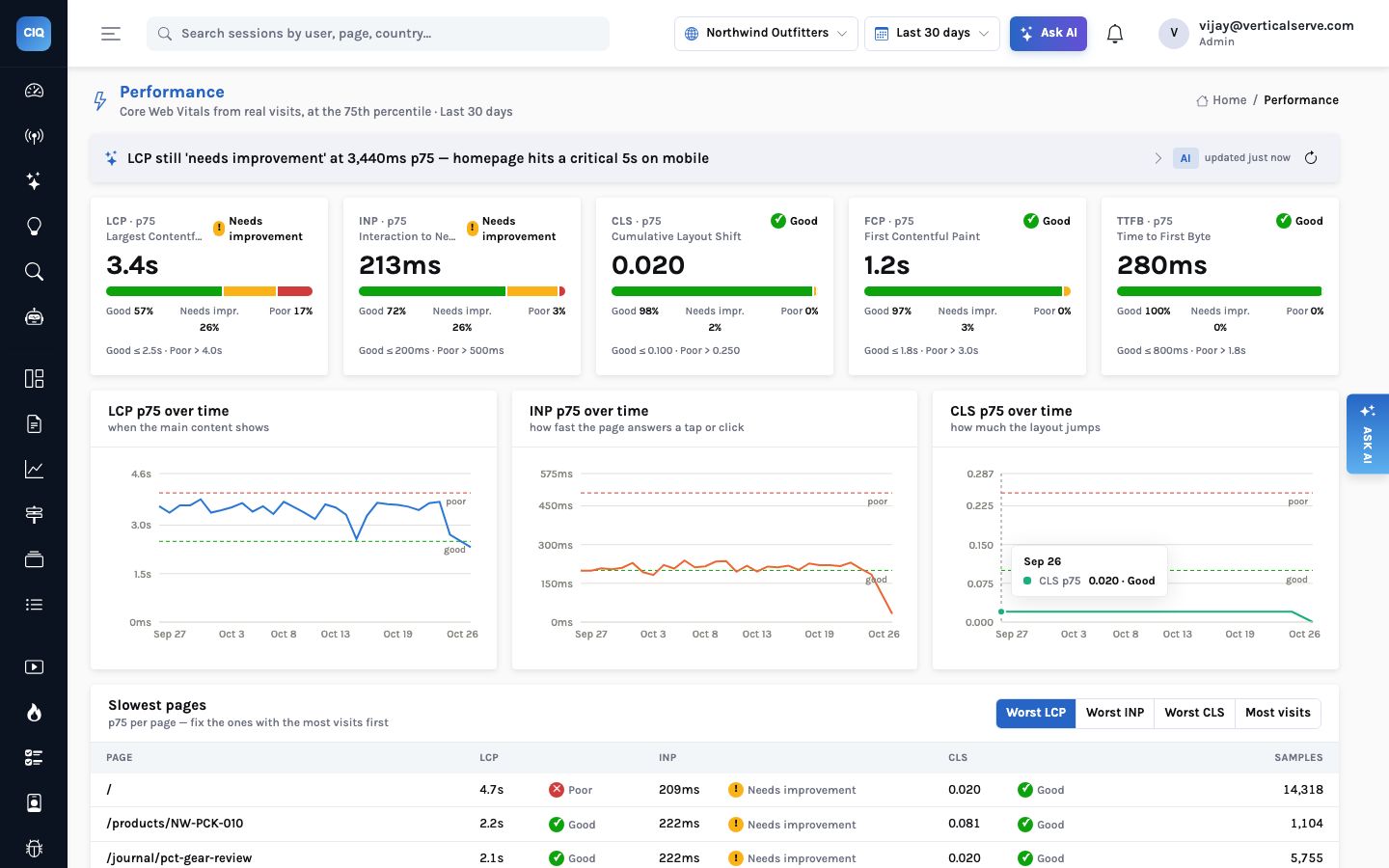Switch to the Worst LCP tab
Viewport: 1389px width, 868px height.
[1036, 713]
